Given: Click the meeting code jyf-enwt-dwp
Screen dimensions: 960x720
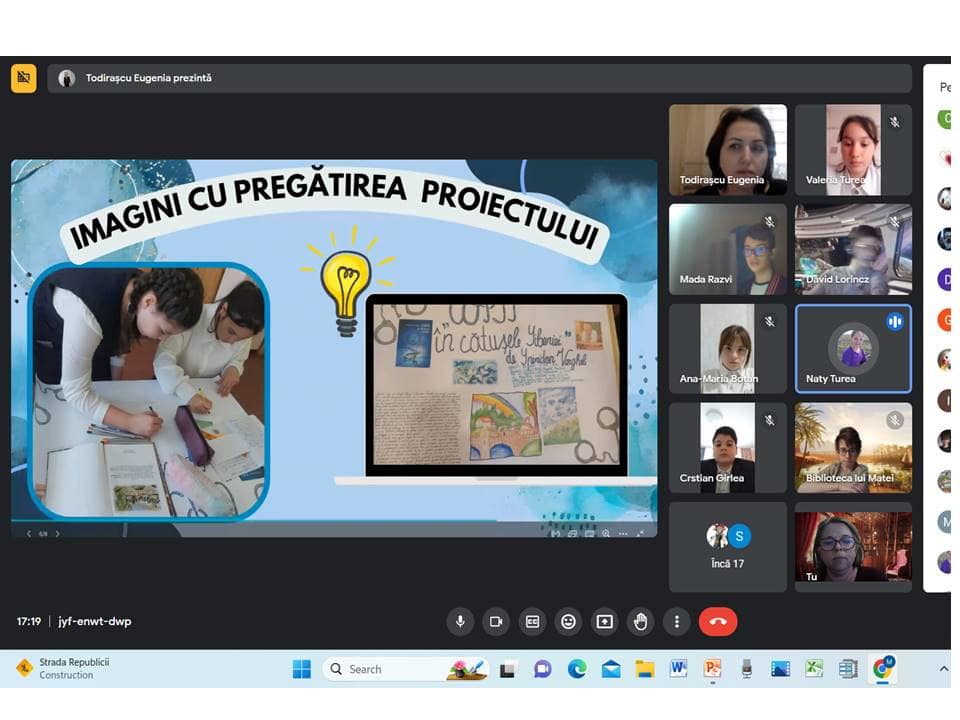Looking at the screenshot, I should pyautogui.click(x=95, y=621).
